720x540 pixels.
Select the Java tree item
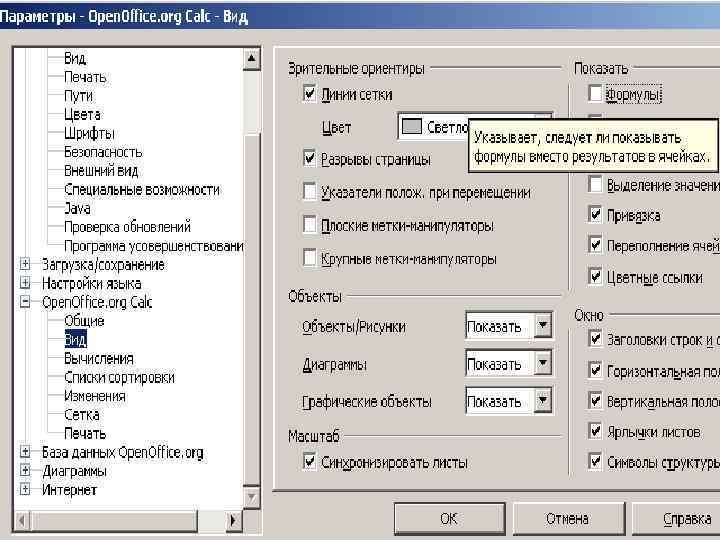pos(77,208)
